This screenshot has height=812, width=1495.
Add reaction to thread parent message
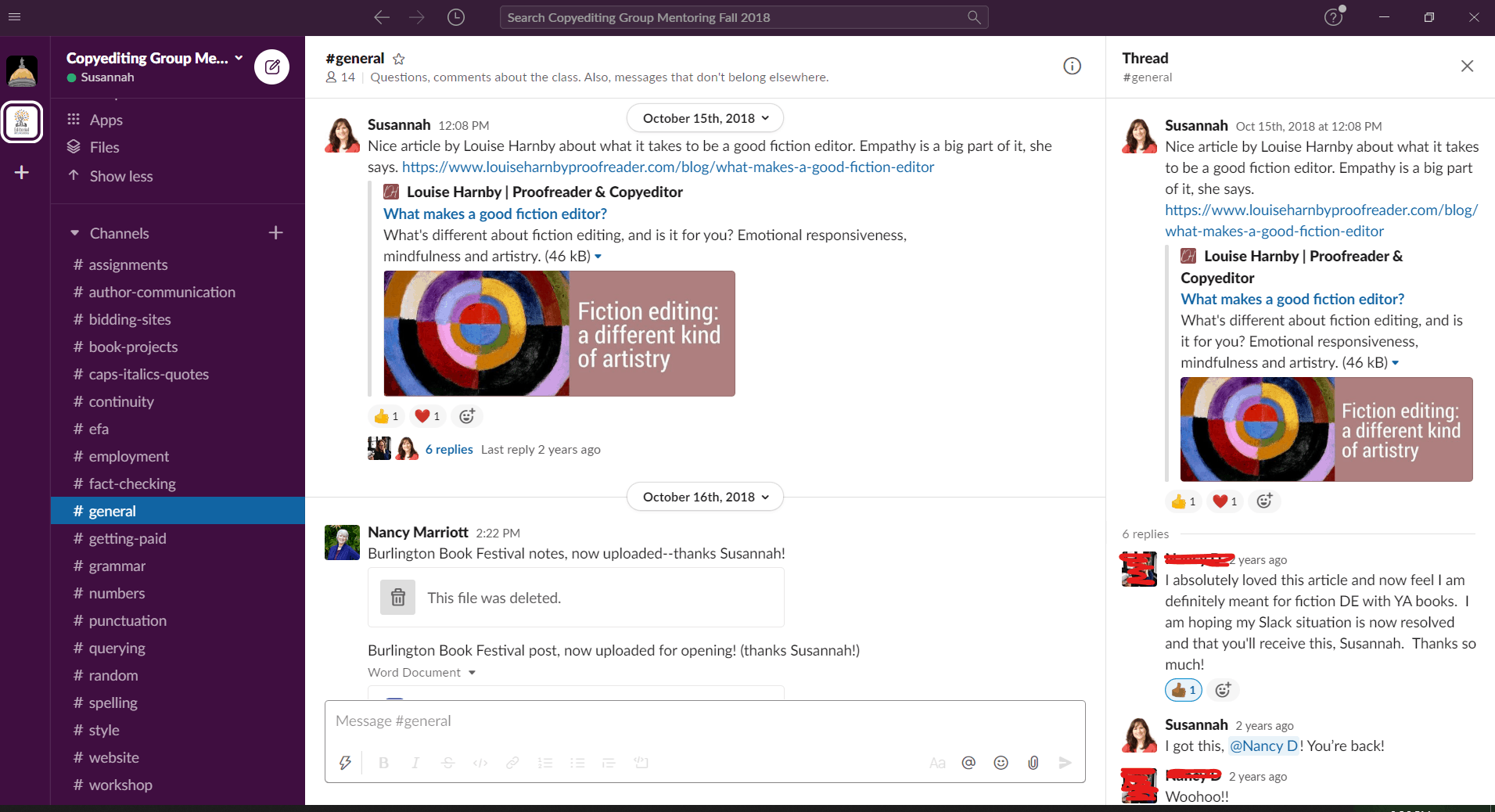coord(1264,501)
